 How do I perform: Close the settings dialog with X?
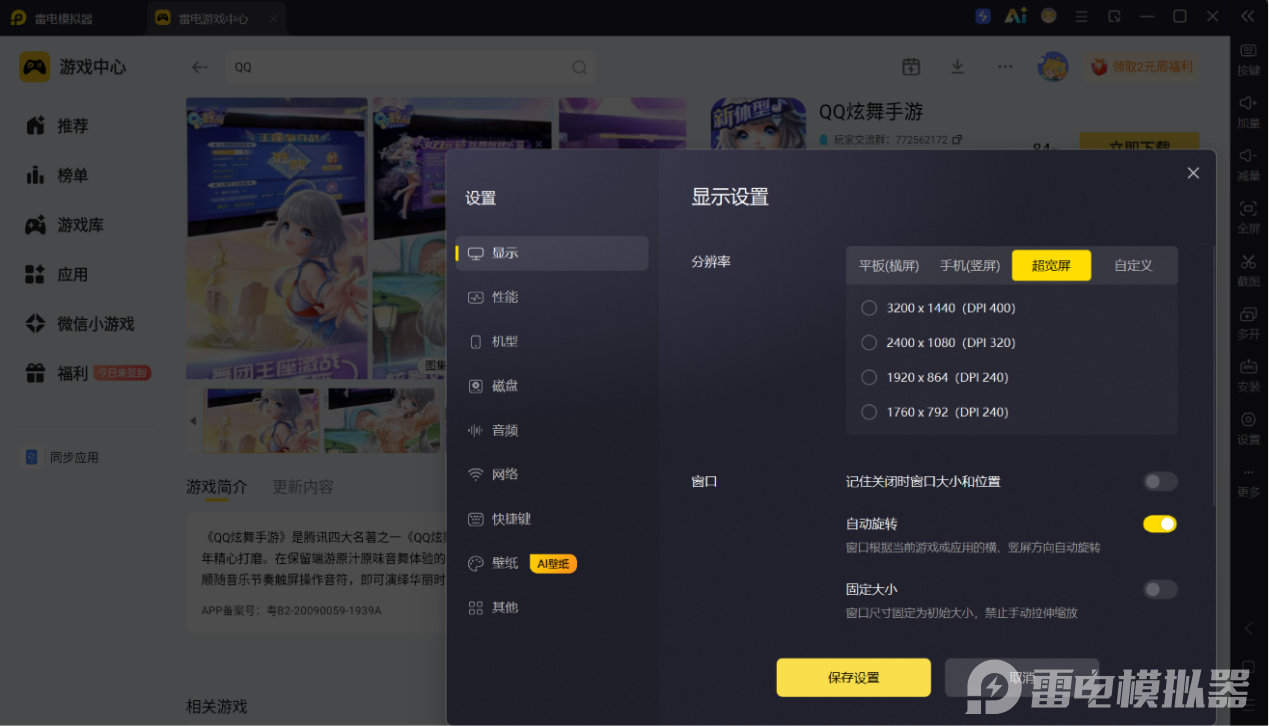click(1193, 173)
